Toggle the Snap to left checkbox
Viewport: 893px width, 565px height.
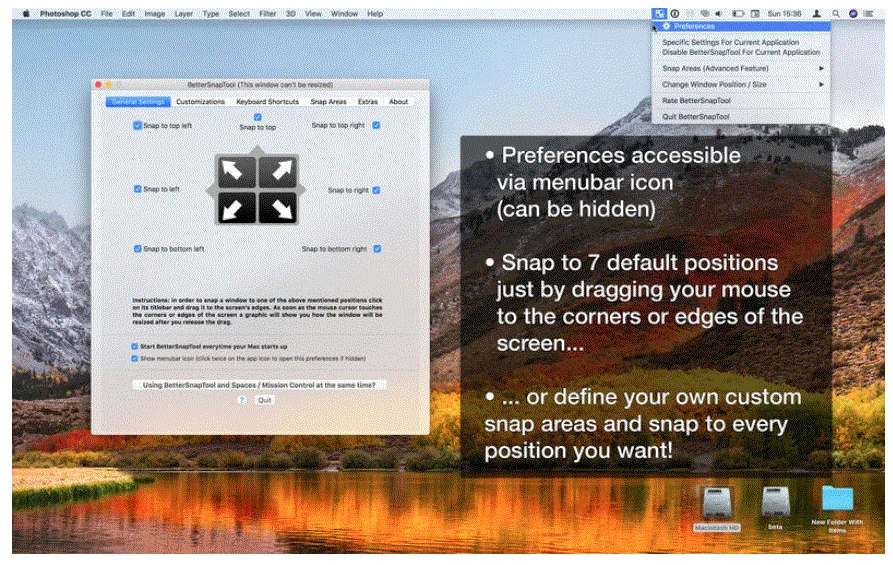pyautogui.click(x=137, y=189)
